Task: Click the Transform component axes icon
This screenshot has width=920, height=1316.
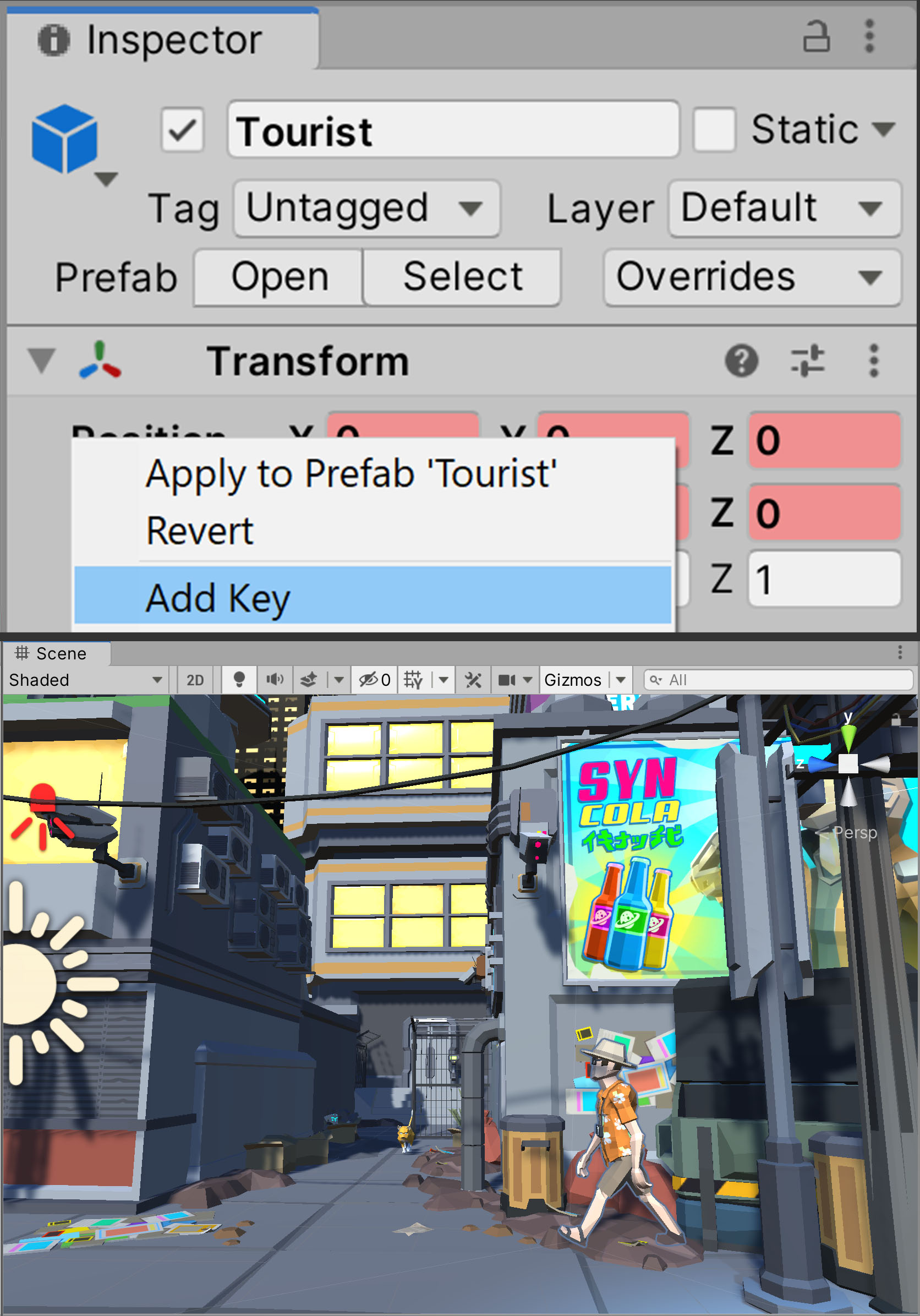Action: point(100,361)
